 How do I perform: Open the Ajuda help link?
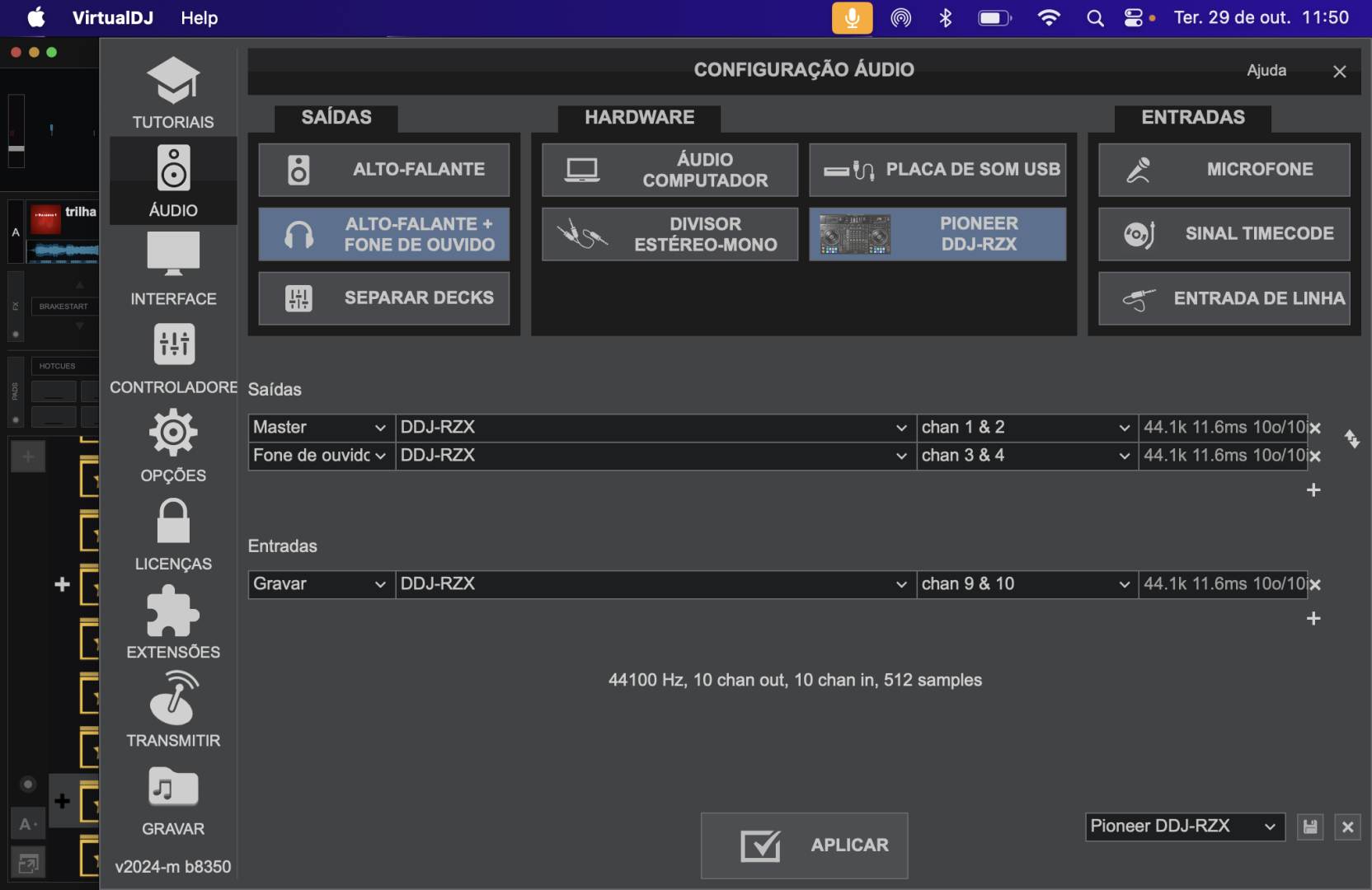coord(1266,71)
